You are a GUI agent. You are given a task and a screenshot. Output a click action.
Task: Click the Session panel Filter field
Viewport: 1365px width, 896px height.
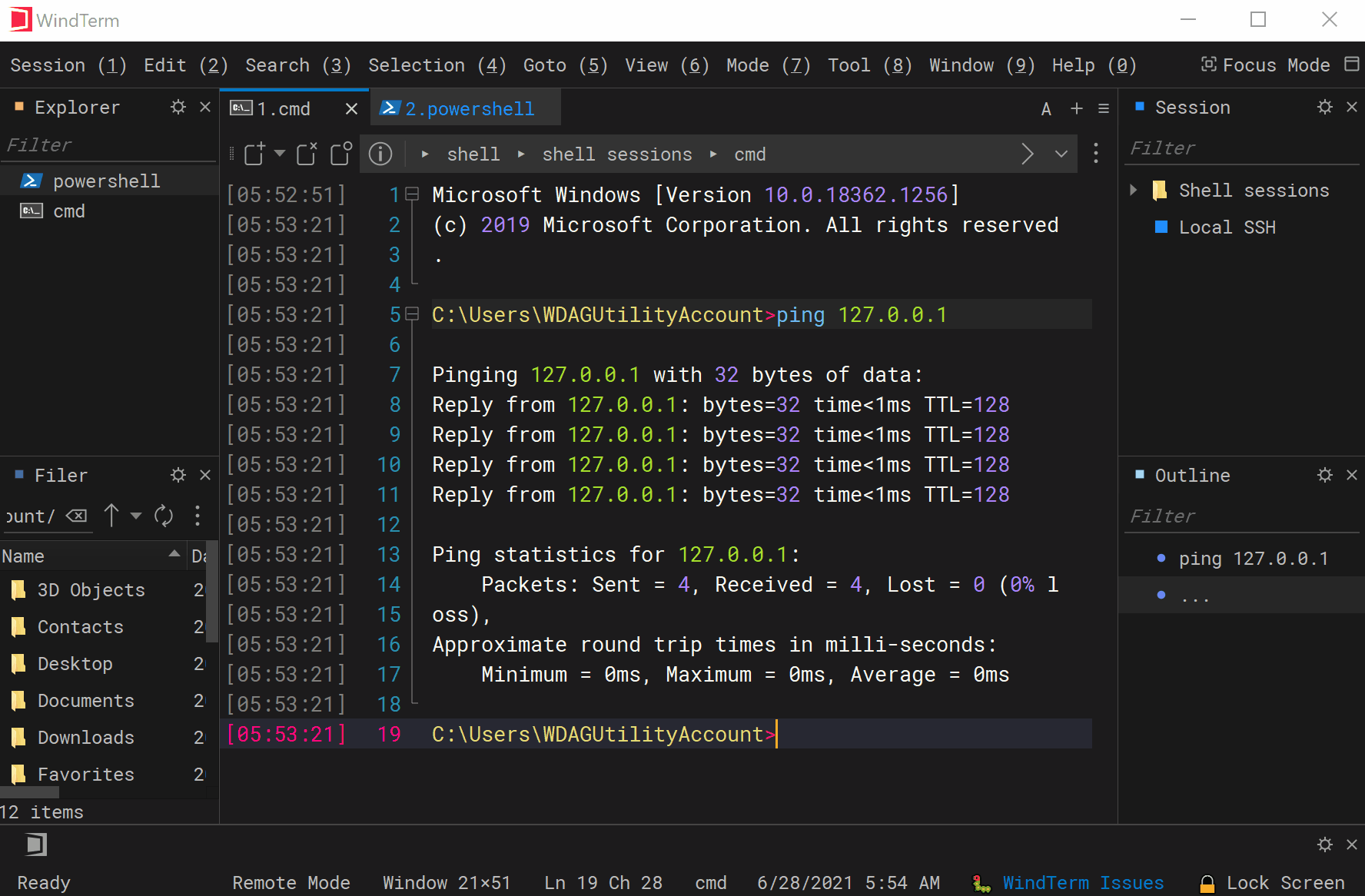1241,148
